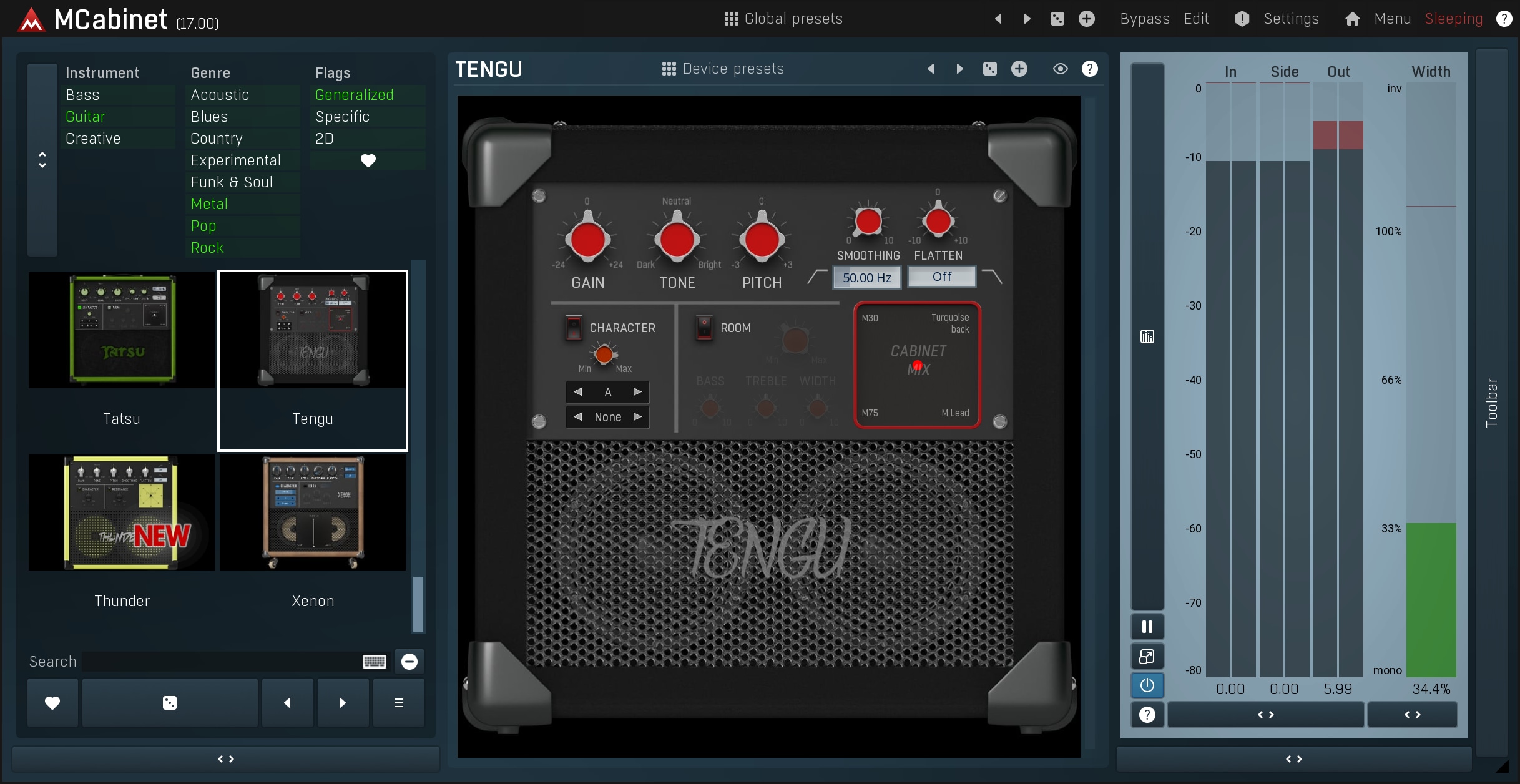Click the red GAIN knob
The image size is (1520, 784).
coord(587,239)
